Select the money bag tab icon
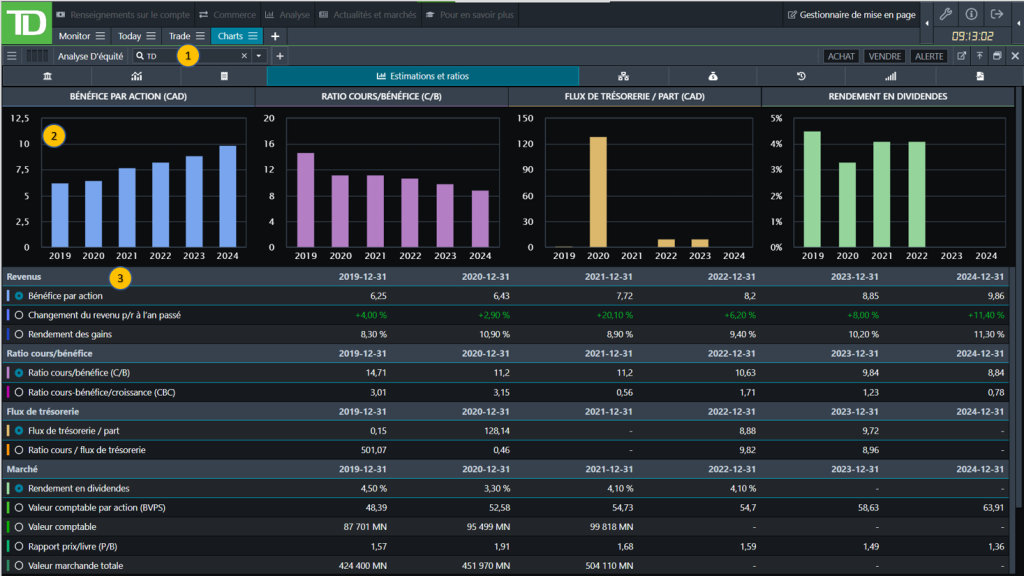Viewport: 1024px width, 576px height. click(x=712, y=76)
